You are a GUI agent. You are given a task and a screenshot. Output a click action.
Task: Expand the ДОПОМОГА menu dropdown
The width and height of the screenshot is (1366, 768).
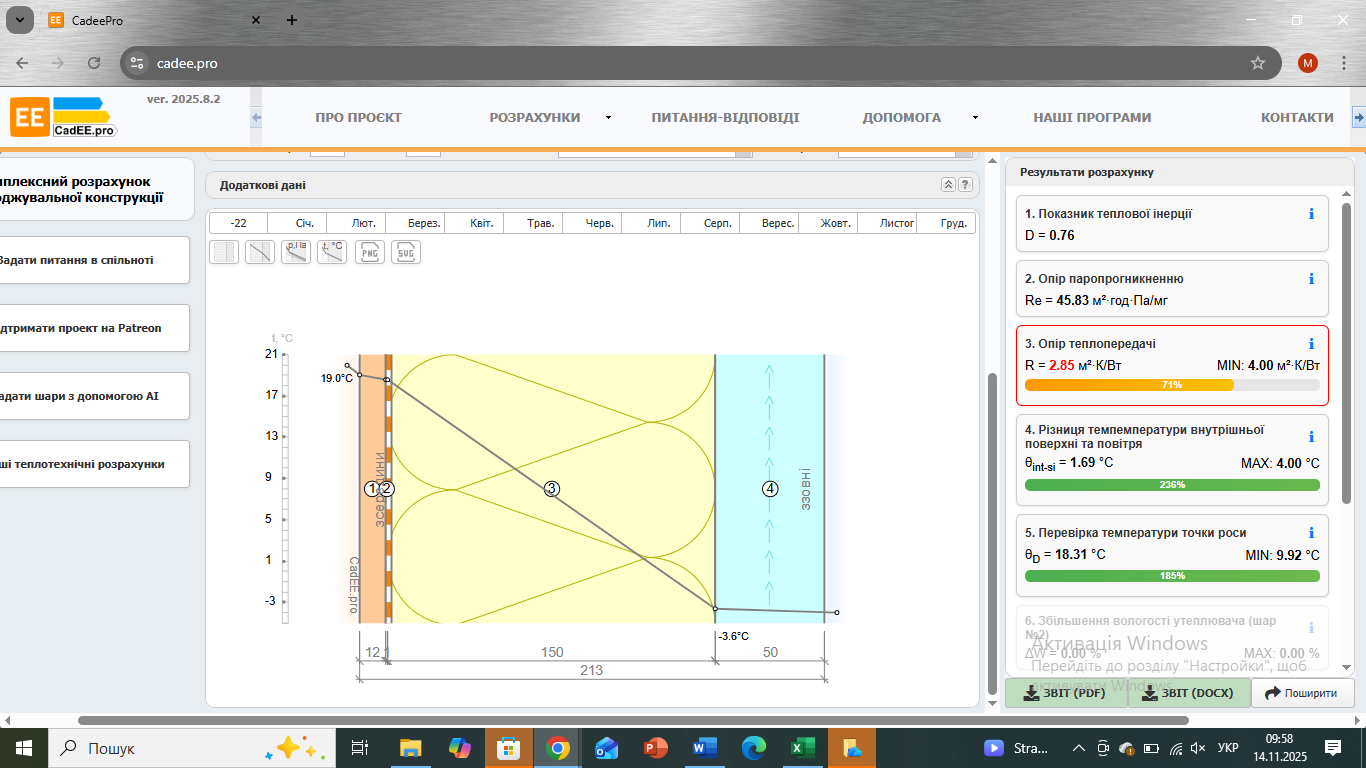975,118
